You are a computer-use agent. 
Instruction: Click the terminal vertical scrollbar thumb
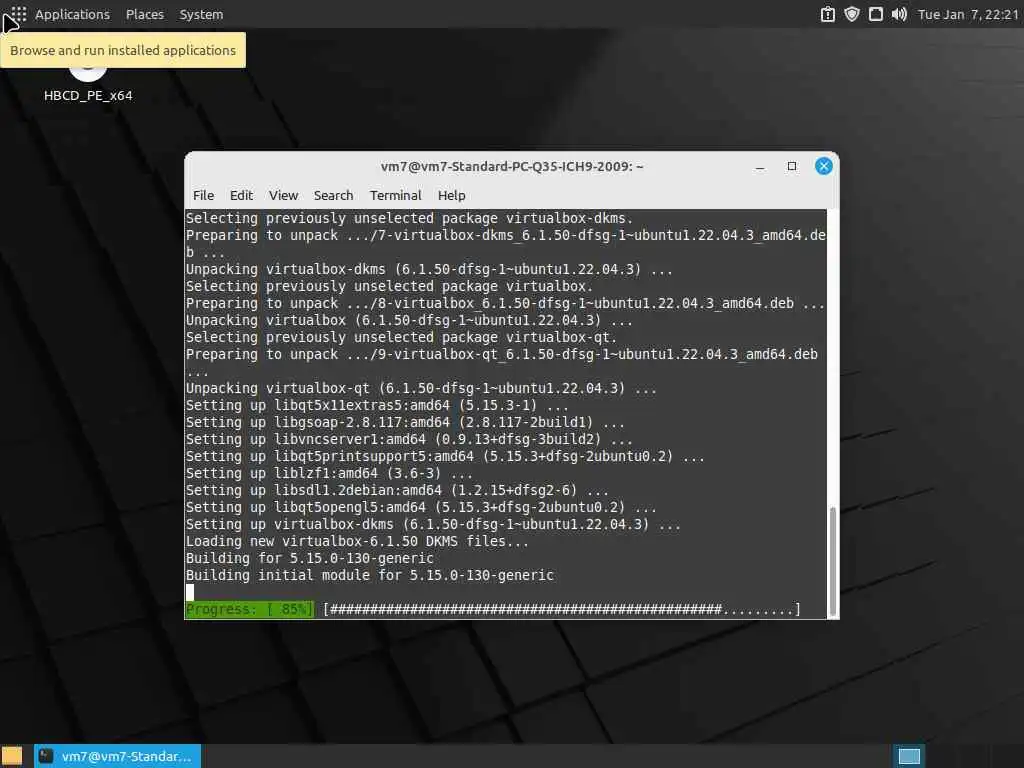tap(833, 562)
